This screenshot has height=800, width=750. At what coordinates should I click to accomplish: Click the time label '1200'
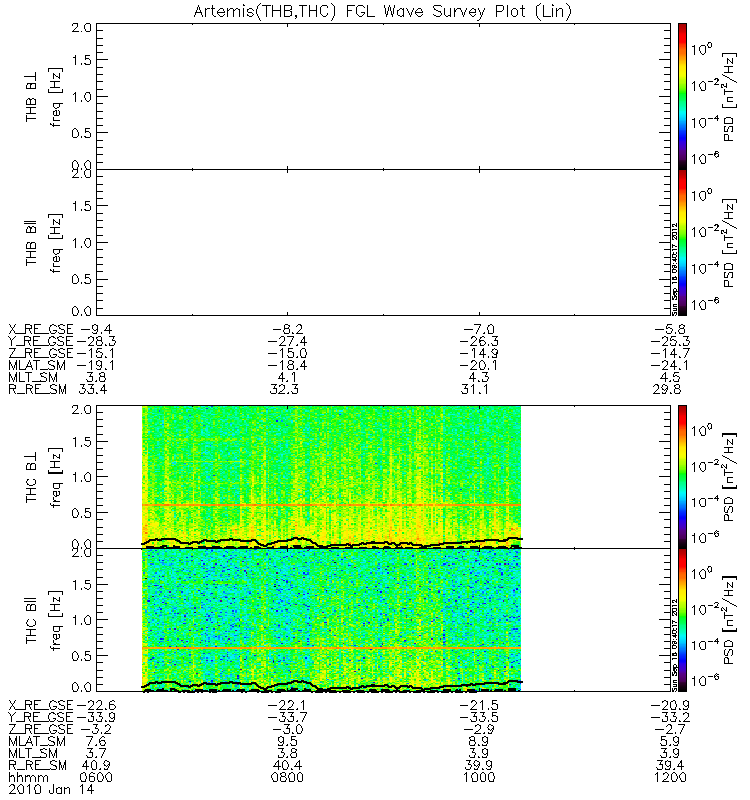(x=670, y=778)
